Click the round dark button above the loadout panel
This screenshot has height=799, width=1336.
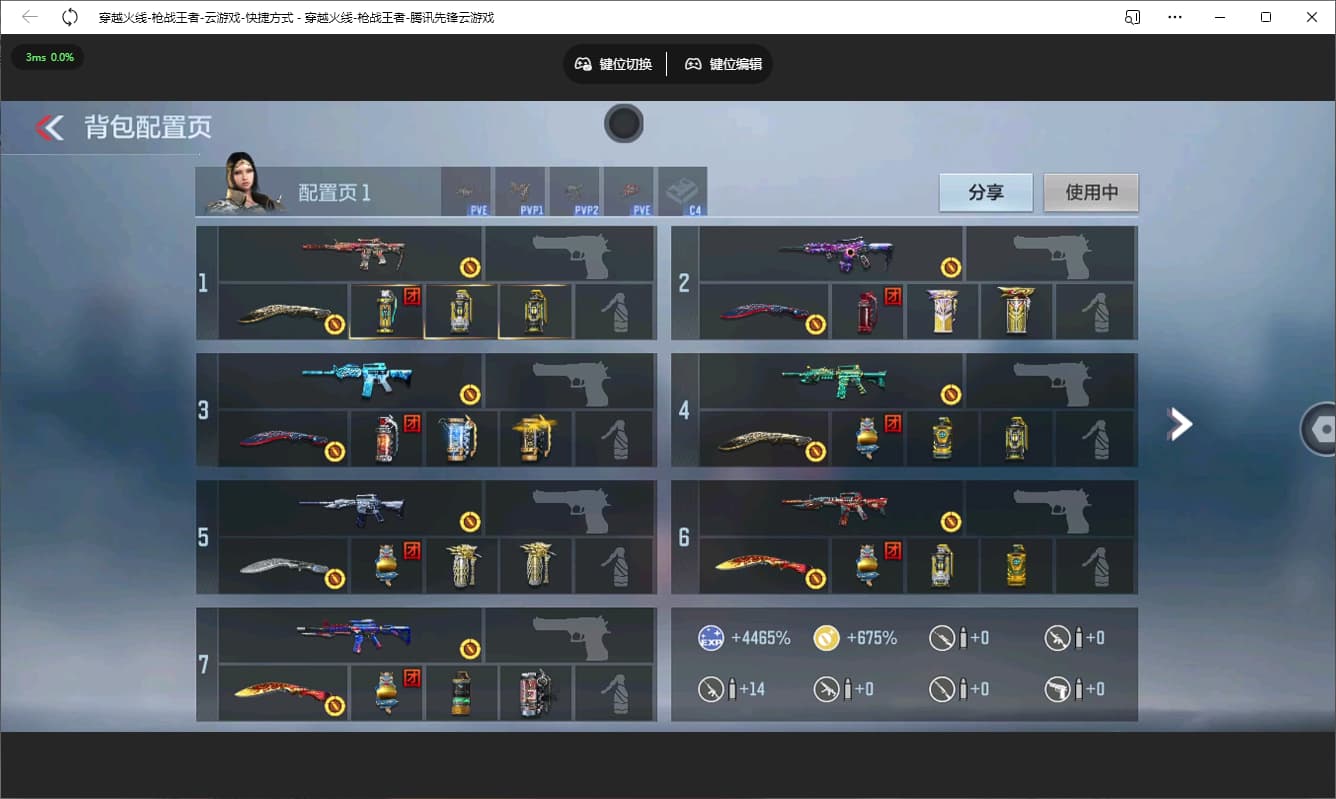(623, 124)
